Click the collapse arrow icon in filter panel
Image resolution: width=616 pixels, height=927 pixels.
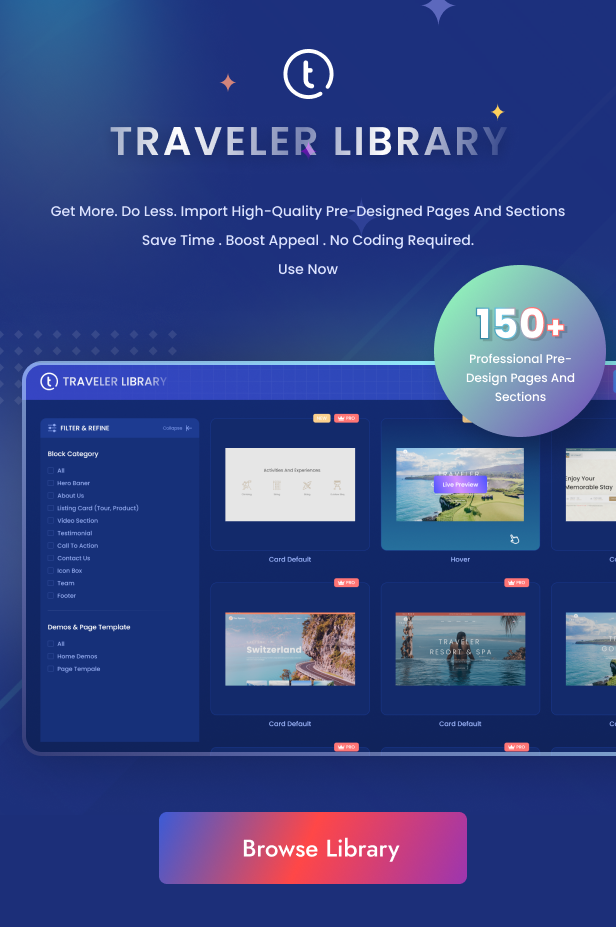[x=189, y=428]
